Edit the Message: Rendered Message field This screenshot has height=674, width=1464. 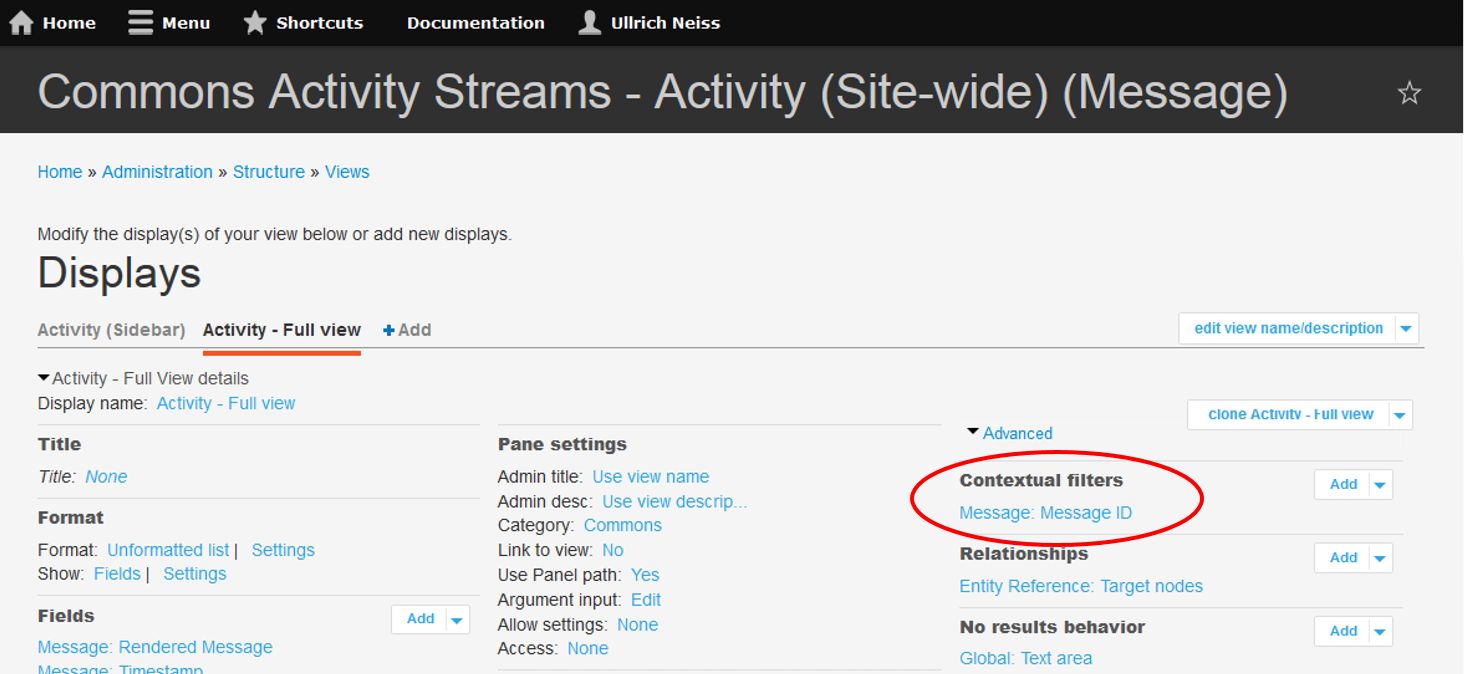[155, 647]
